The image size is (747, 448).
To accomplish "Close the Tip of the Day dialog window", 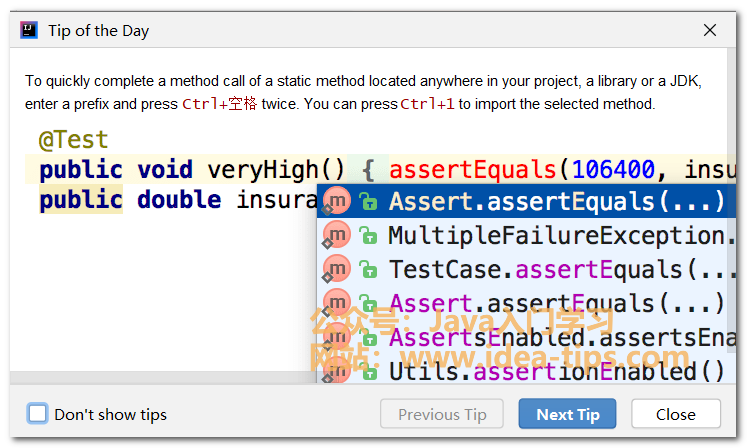I will 710,30.
